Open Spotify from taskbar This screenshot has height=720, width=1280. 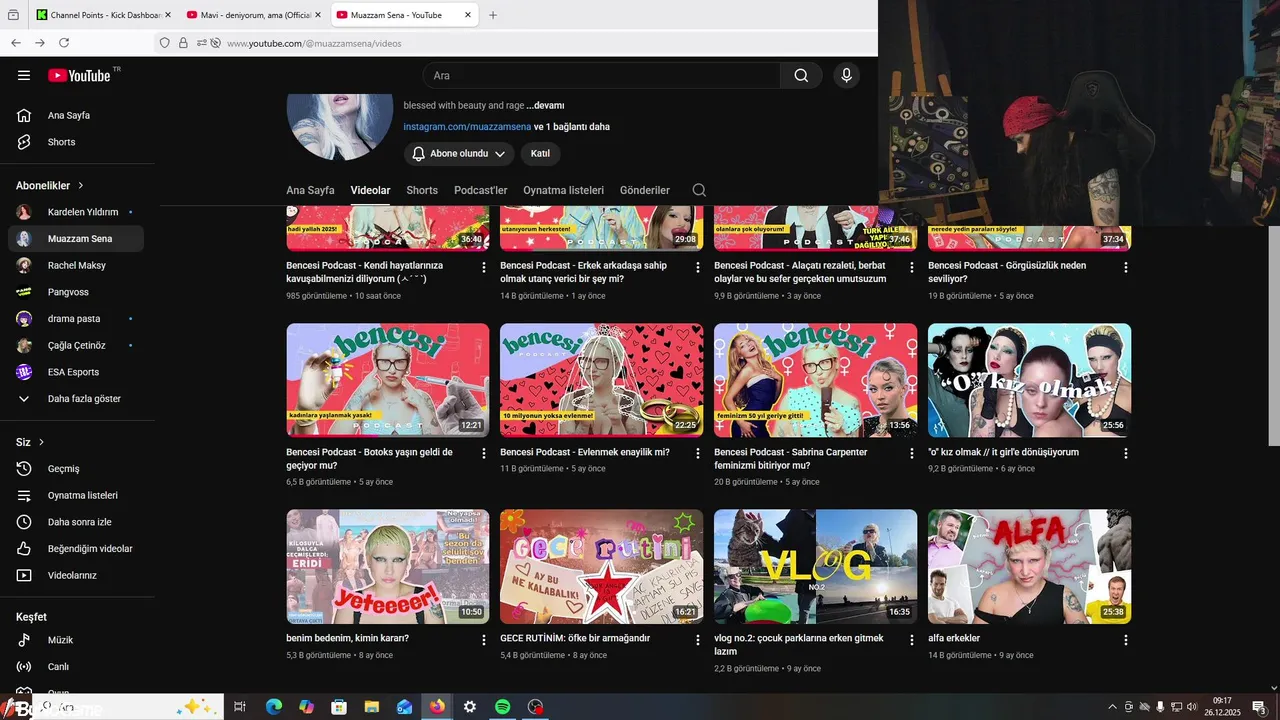[x=503, y=707]
